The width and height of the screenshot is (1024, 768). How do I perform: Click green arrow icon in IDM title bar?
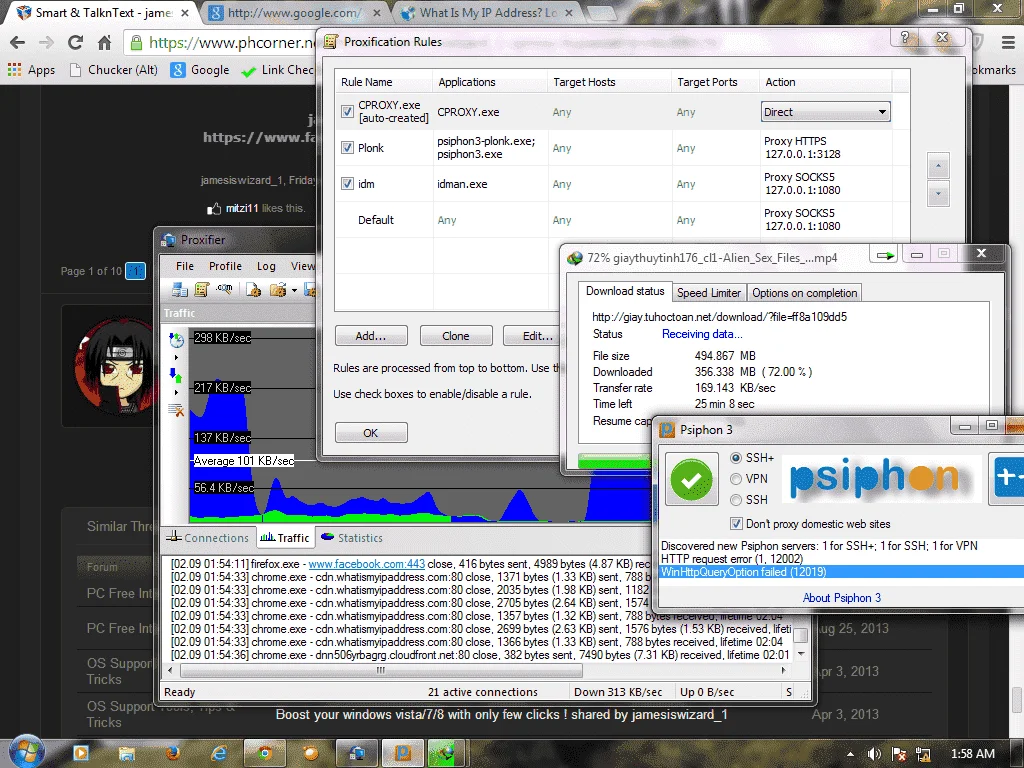(885, 255)
